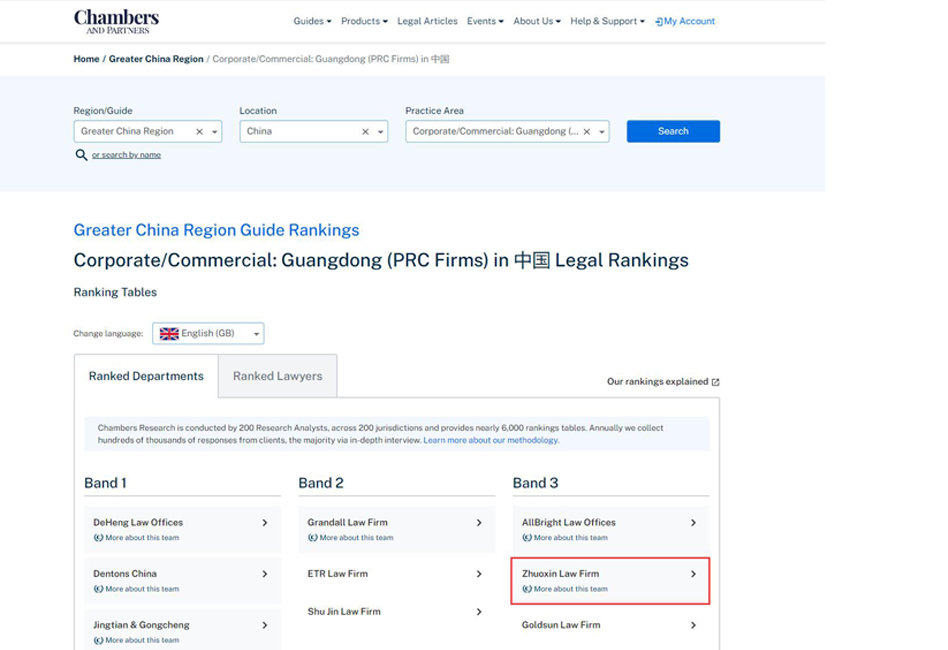Open More about this team under DeHeng
Image resolution: width=948 pixels, height=650 pixels.
tap(137, 538)
